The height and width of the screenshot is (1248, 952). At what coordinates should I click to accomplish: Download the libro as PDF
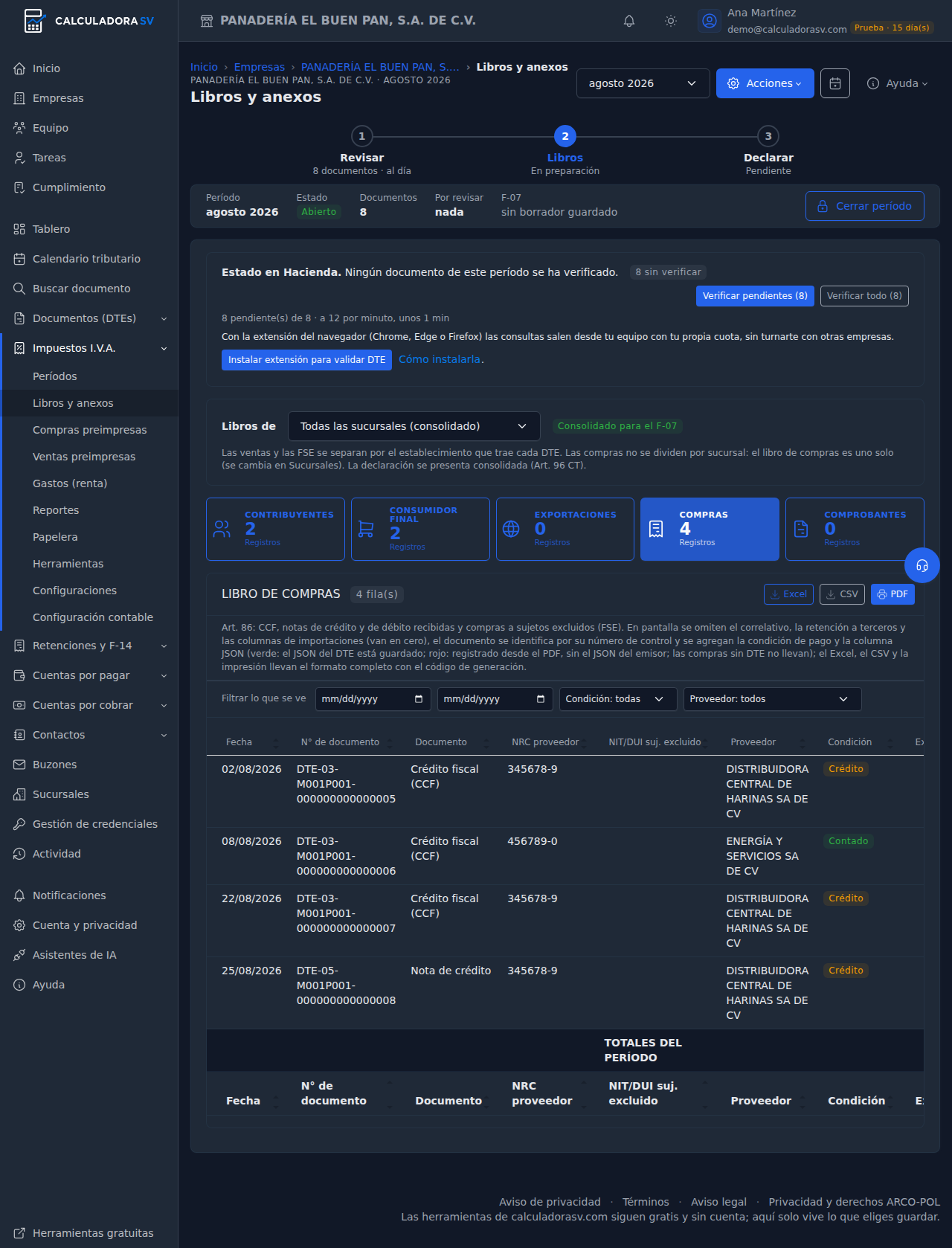892,594
